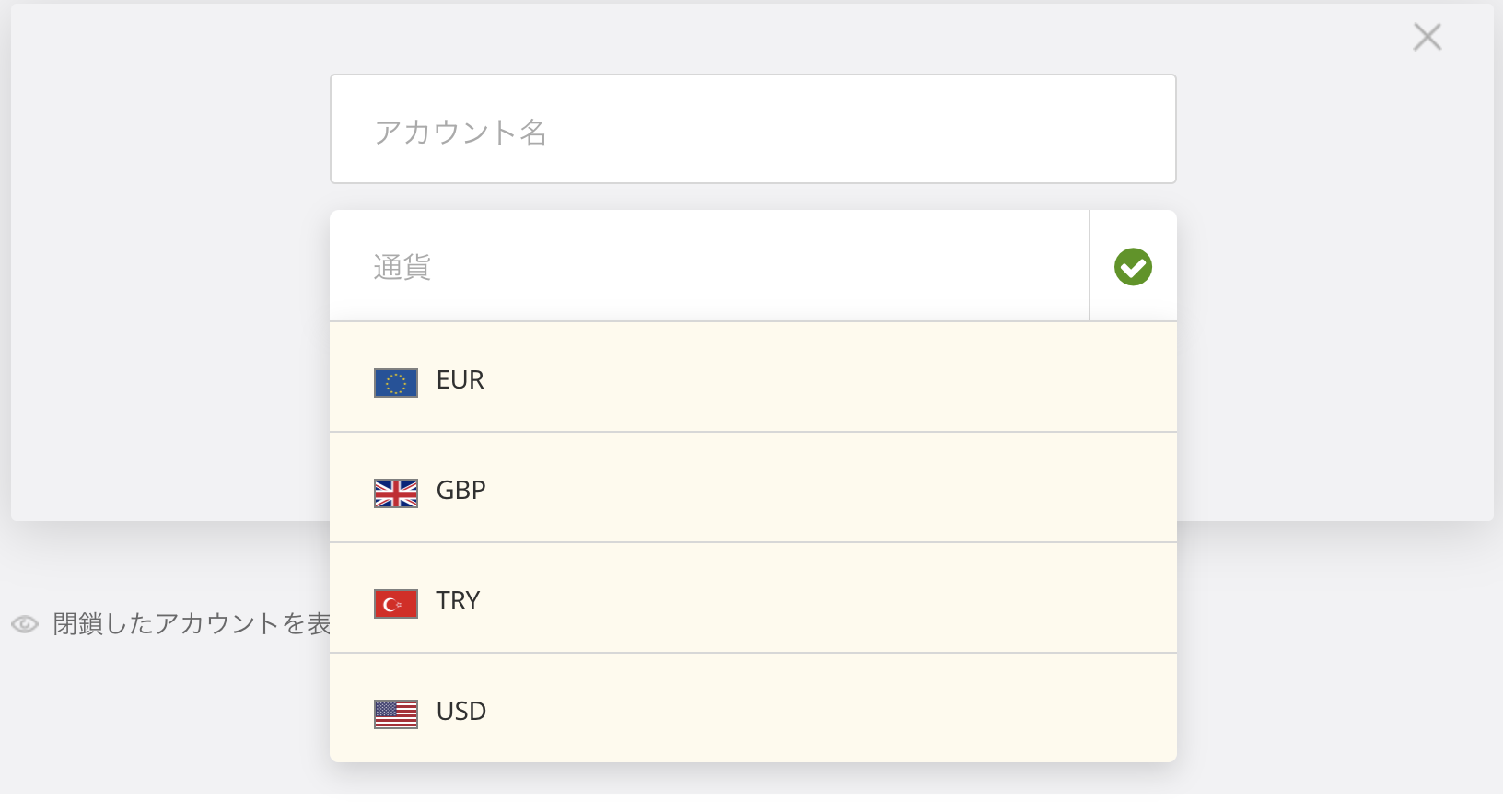
Task: Click the アカウント名 placeholder text
Action: (460, 133)
